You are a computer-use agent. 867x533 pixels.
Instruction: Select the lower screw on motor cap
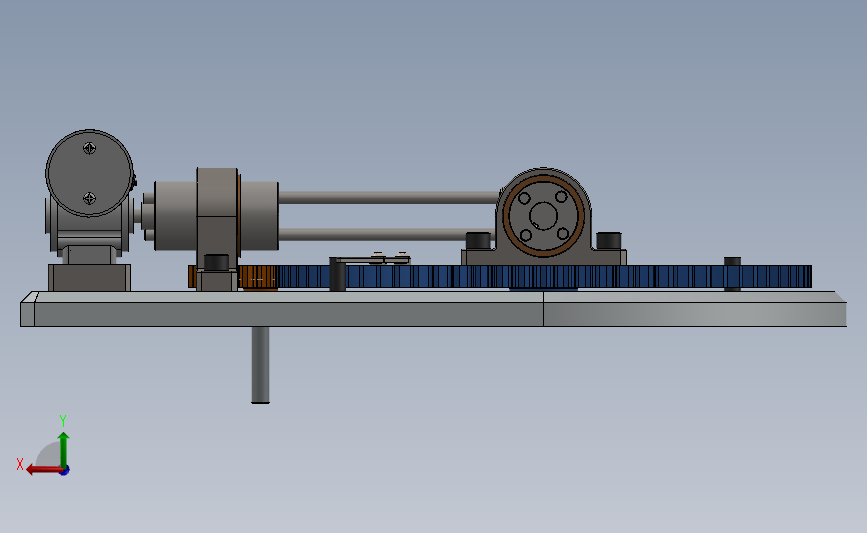point(89,198)
